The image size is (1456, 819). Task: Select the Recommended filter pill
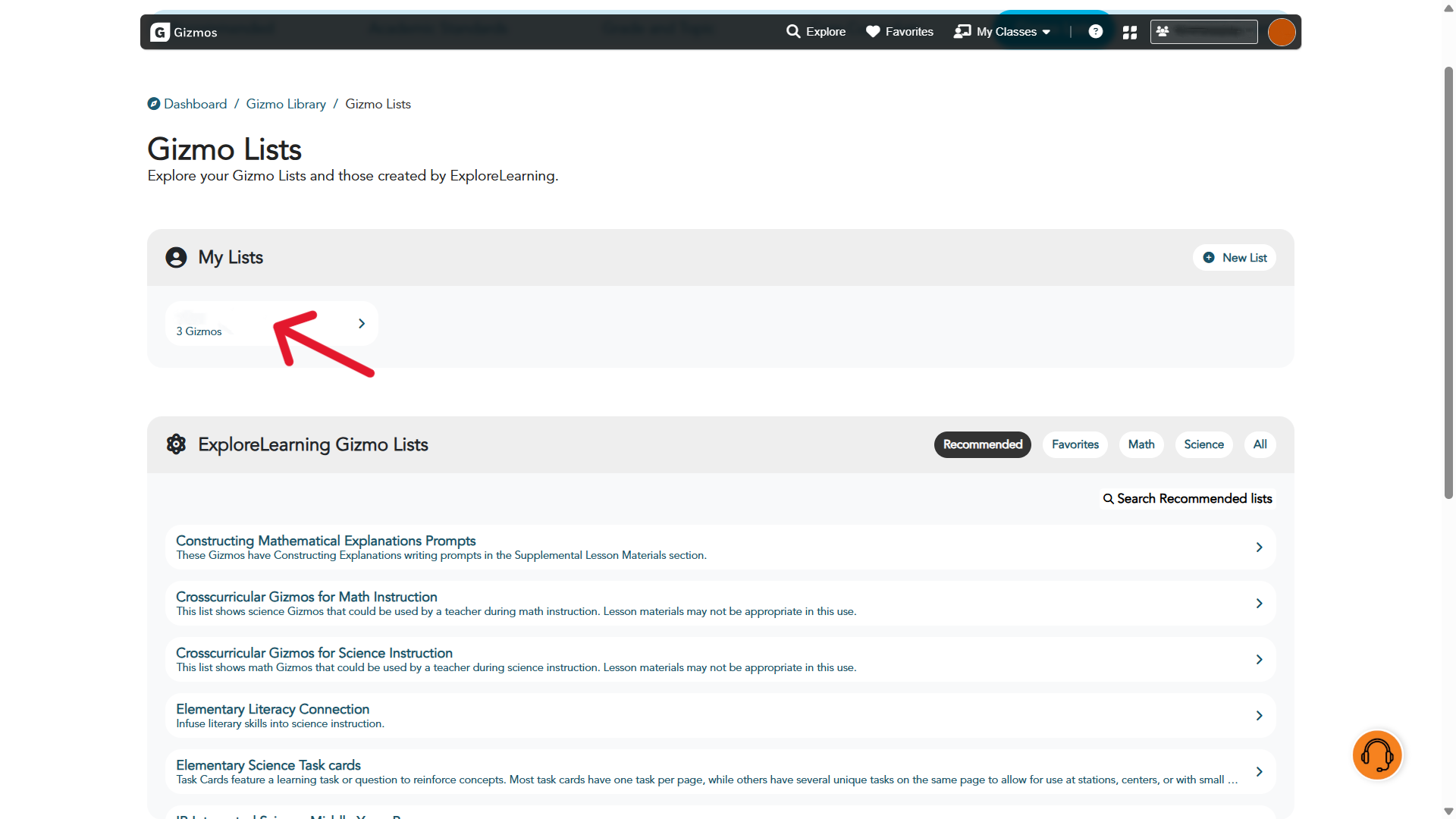pos(982,444)
